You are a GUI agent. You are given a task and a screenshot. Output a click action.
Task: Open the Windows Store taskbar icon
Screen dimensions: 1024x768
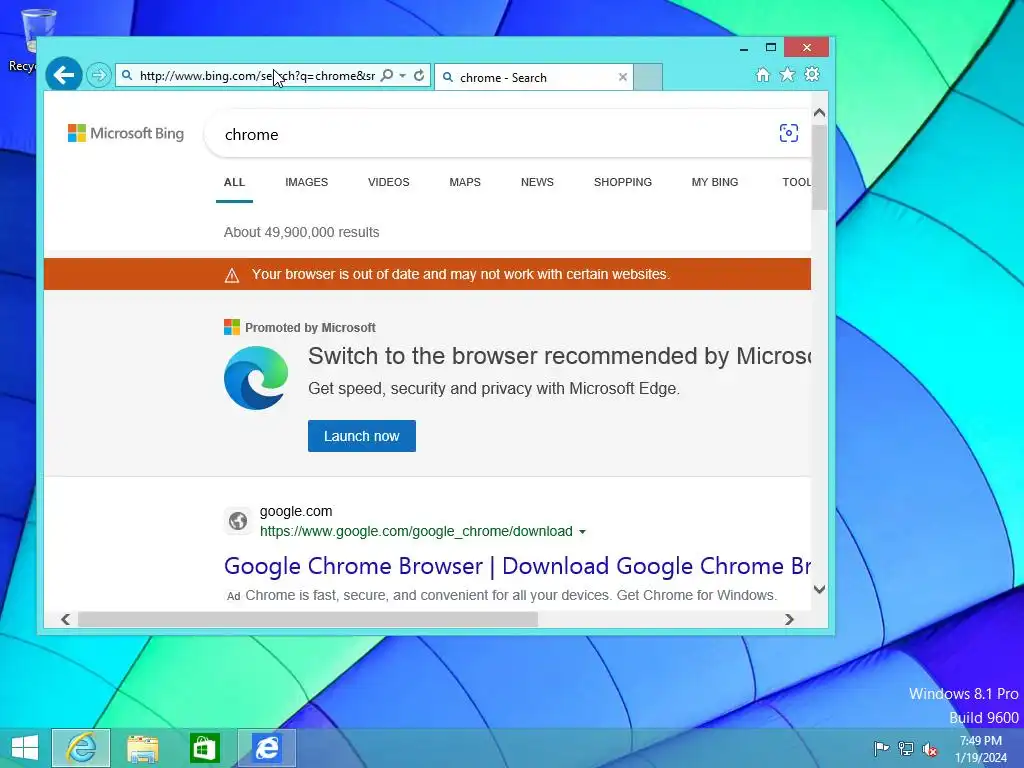(x=204, y=748)
